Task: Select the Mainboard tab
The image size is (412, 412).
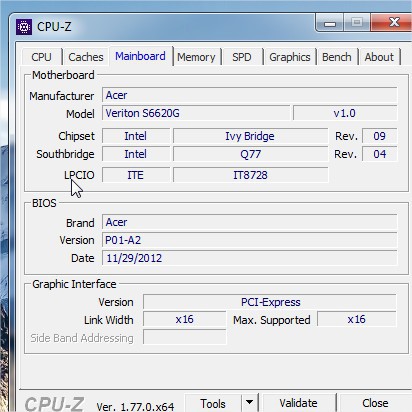Action: [x=140, y=56]
